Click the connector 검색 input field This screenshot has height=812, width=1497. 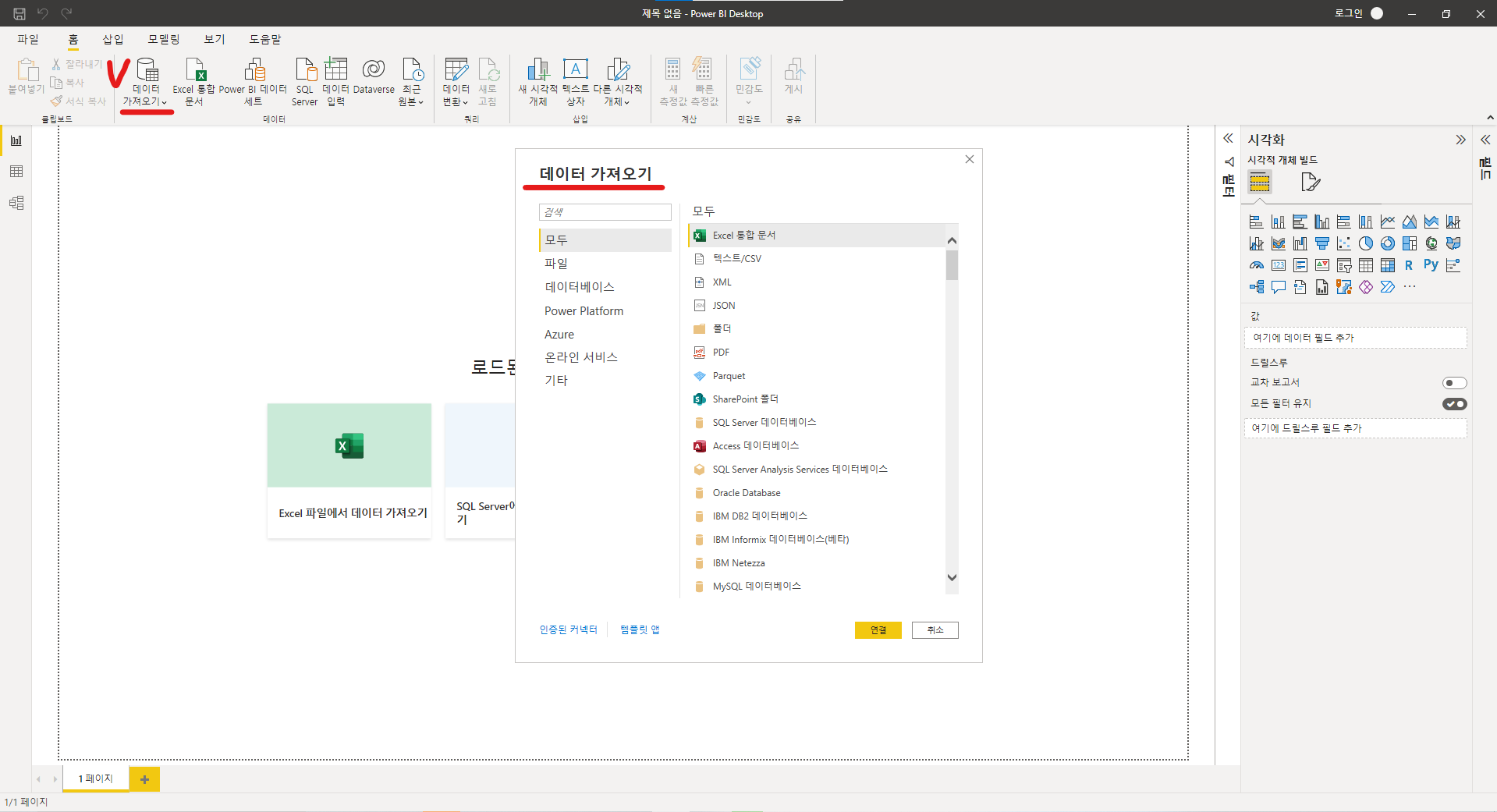(605, 212)
